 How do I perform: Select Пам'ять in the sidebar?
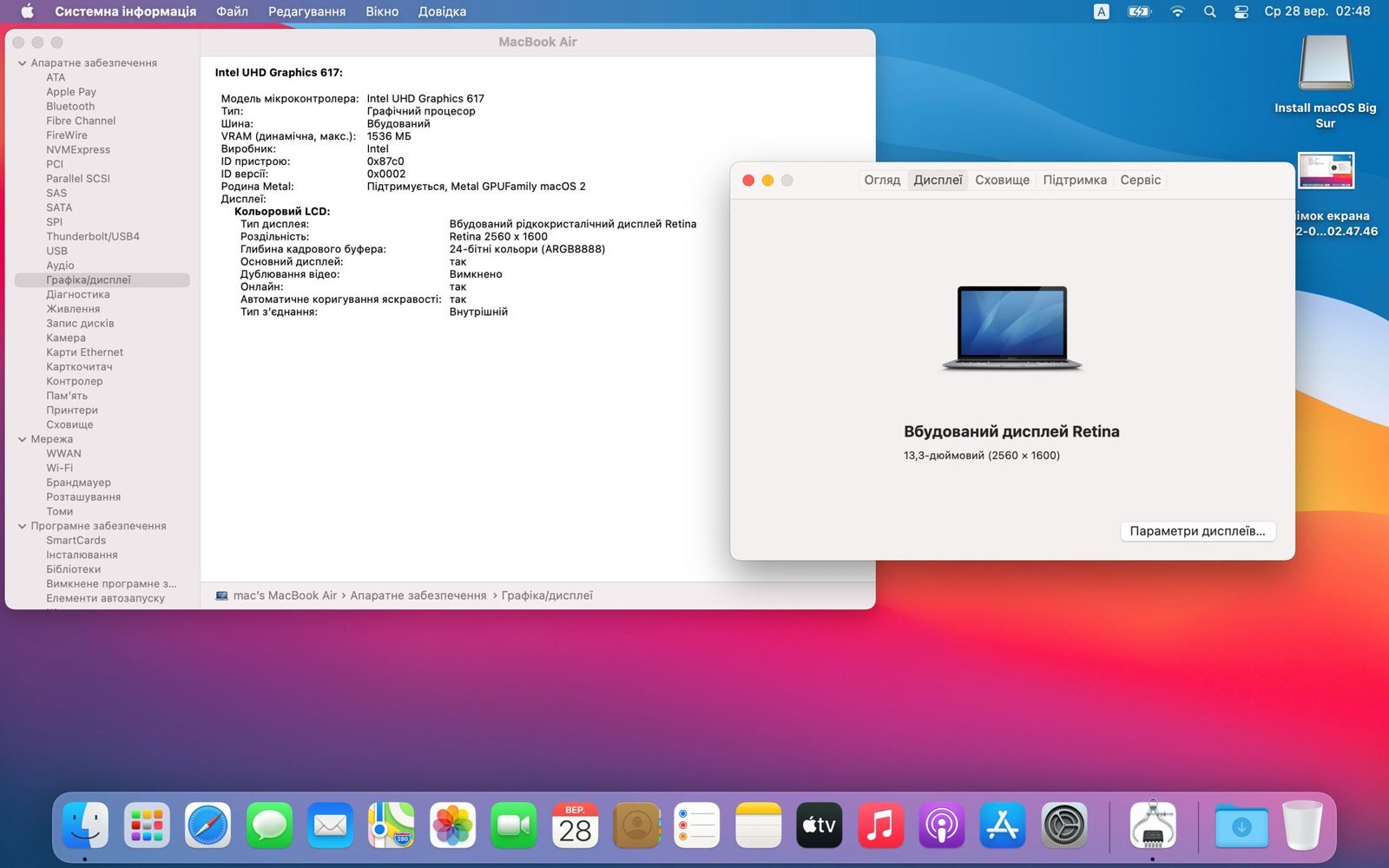click(x=67, y=396)
